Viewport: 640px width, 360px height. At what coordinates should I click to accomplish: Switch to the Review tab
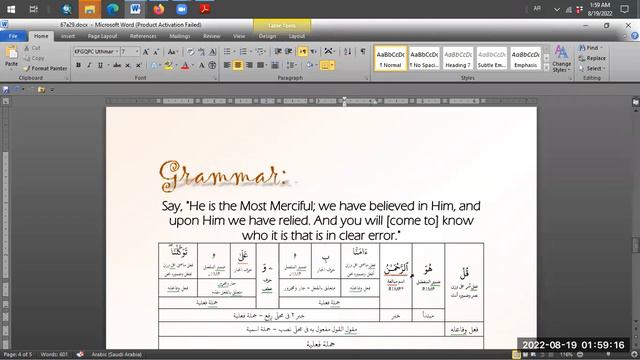point(211,36)
